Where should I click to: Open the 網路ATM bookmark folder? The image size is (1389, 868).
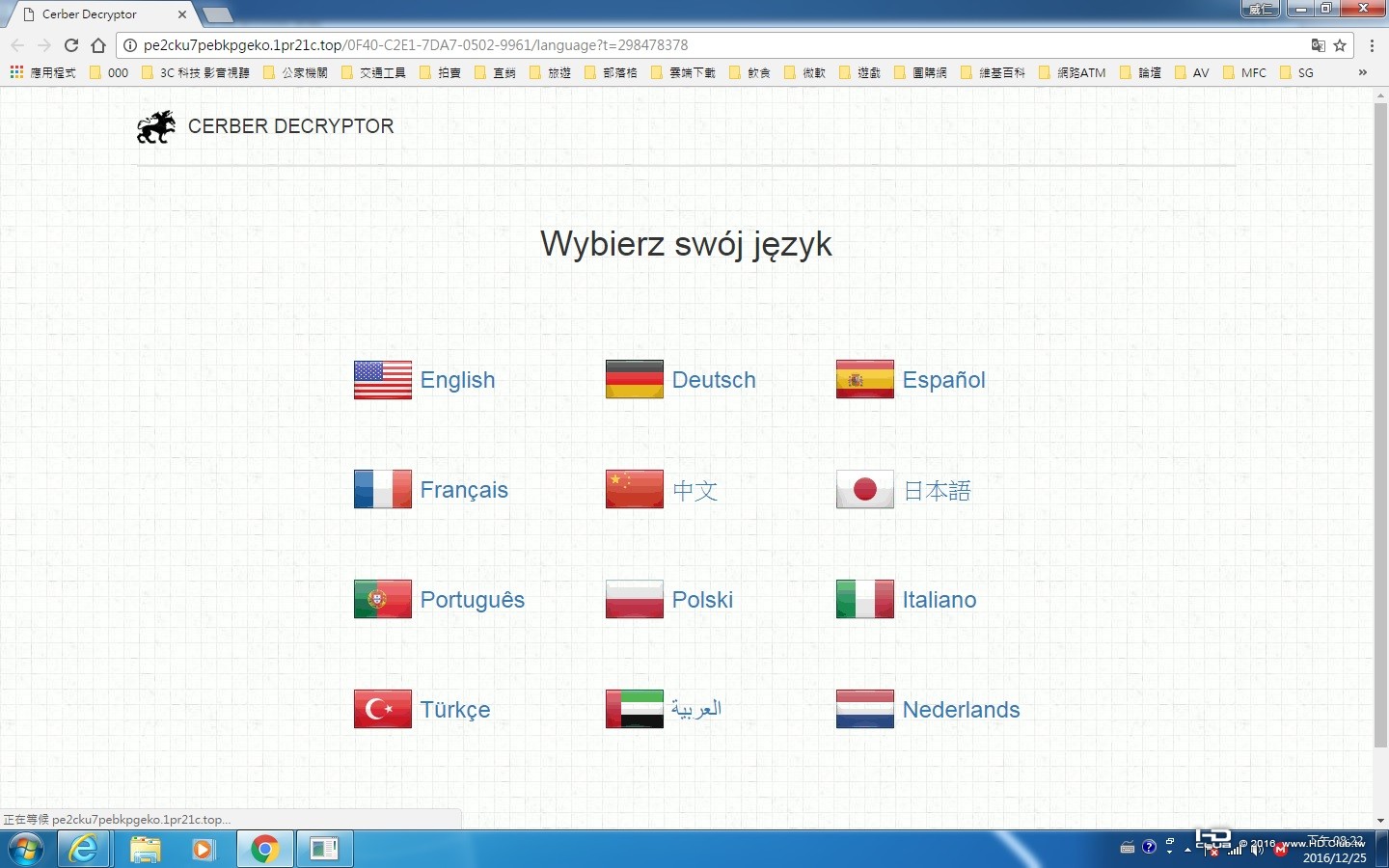tap(1073, 72)
